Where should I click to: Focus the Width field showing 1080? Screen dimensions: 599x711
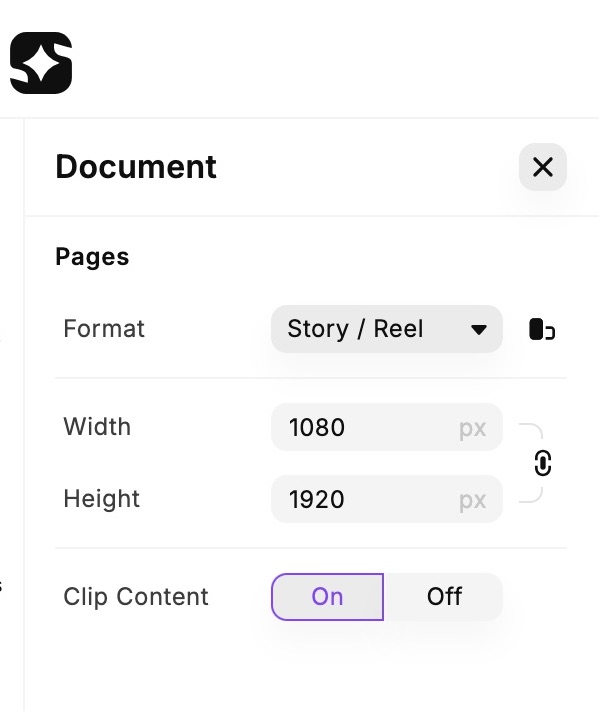pyautogui.click(x=387, y=427)
